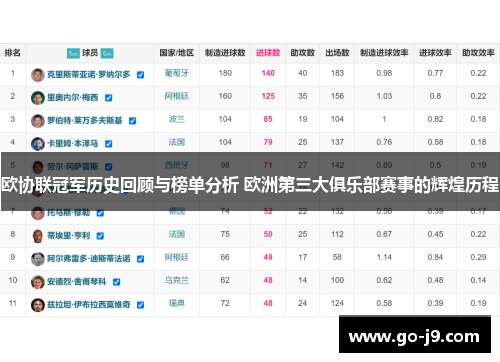
Task: Open 罗伯特·莱万多夫斯基 player link
Action: pyautogui.click(x=85, y=121)
